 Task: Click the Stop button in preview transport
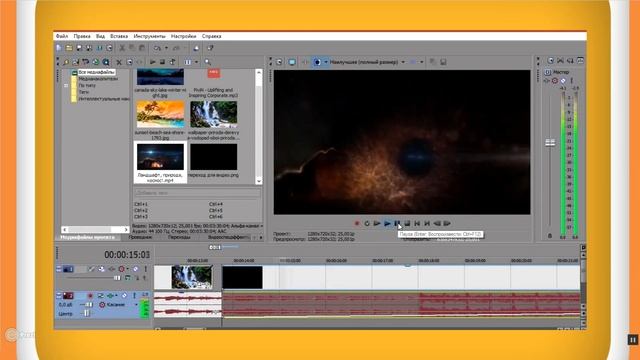[407, 223]
